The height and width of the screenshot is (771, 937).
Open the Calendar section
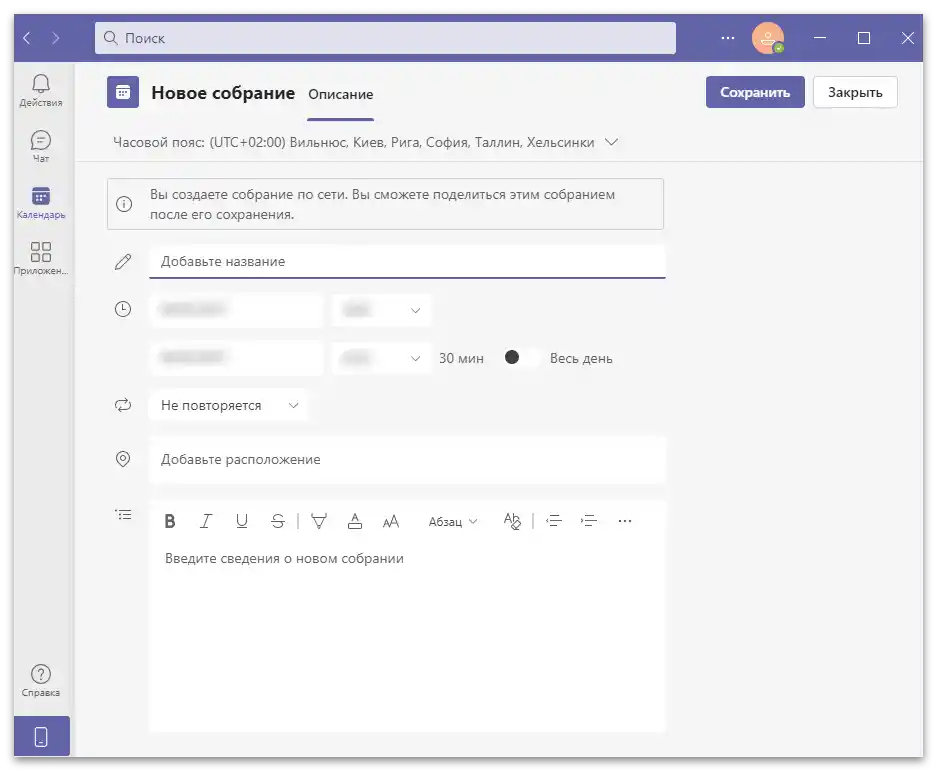pos(41,203)
